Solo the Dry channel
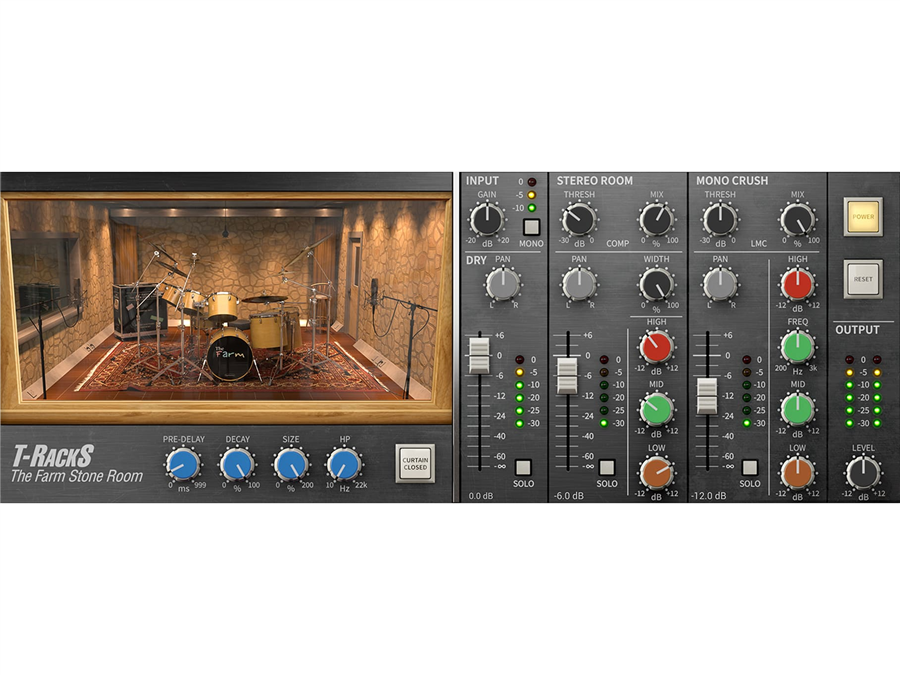 tap(524, 467)
